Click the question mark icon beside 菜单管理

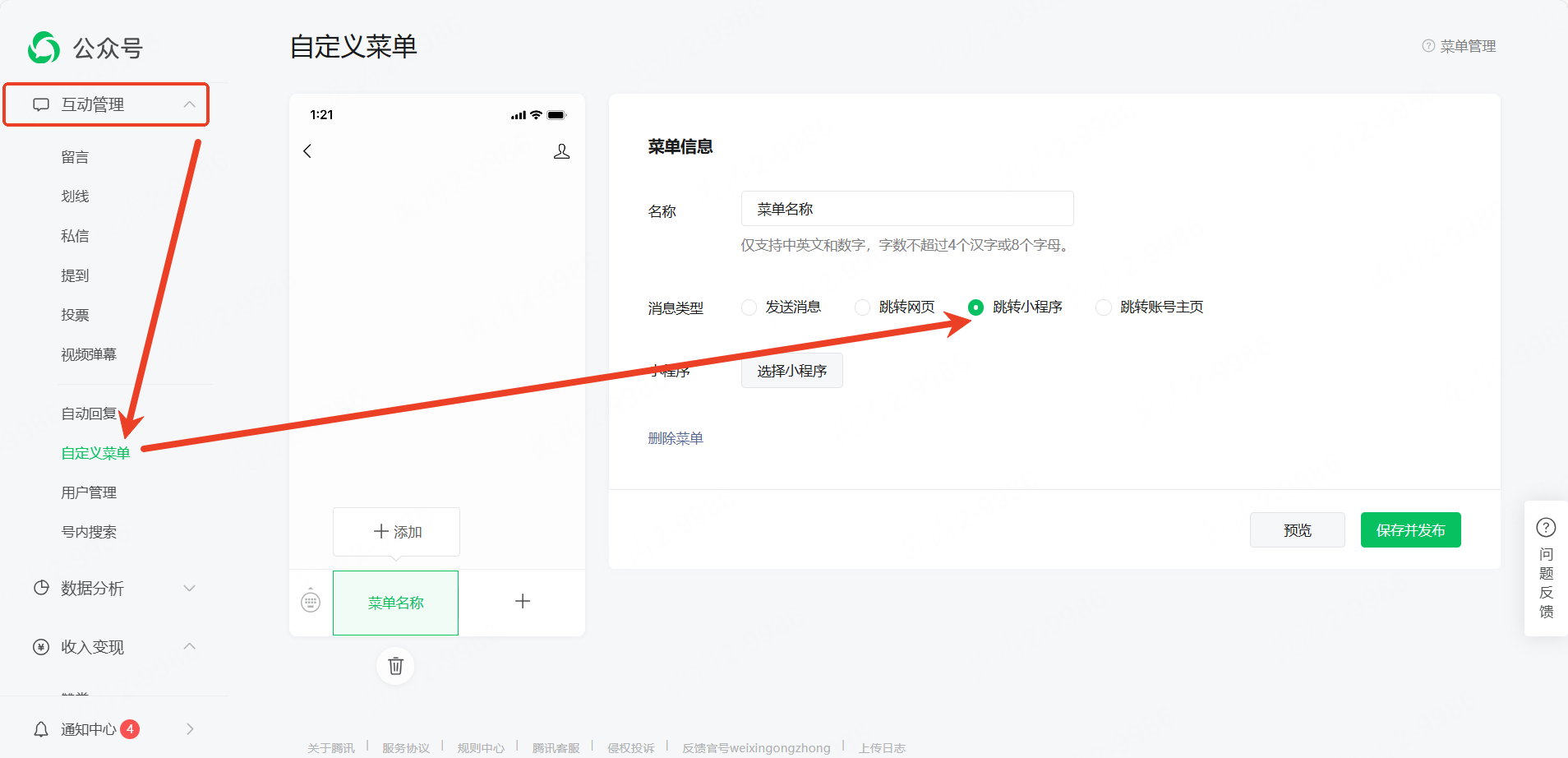(1428, 46)
